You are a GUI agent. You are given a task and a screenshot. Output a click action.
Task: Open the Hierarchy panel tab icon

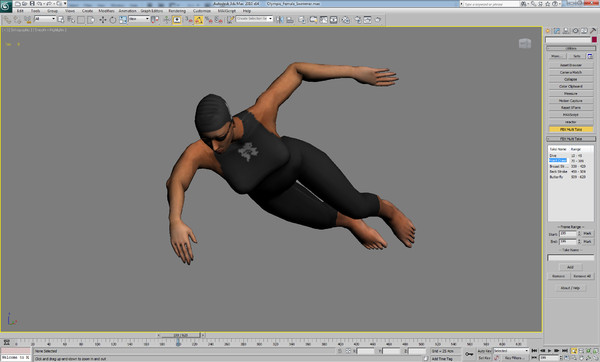(566, 31)
